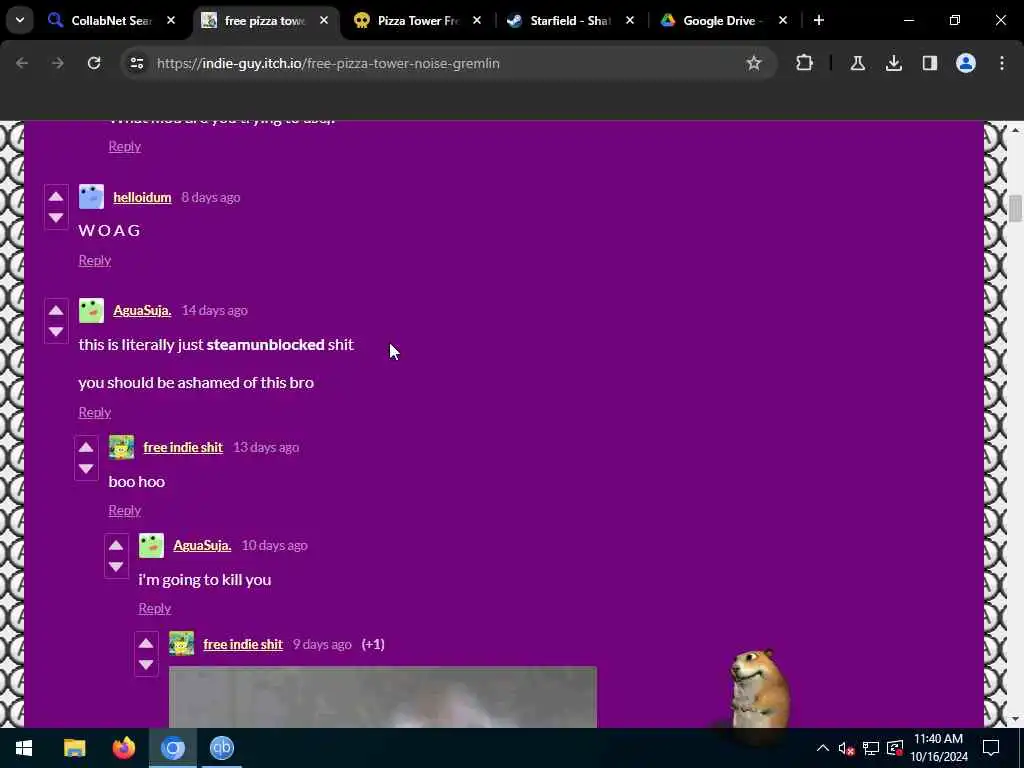1024x768 pixels.
Task: Close the Starfield tab
Action: tap(630, 21)
